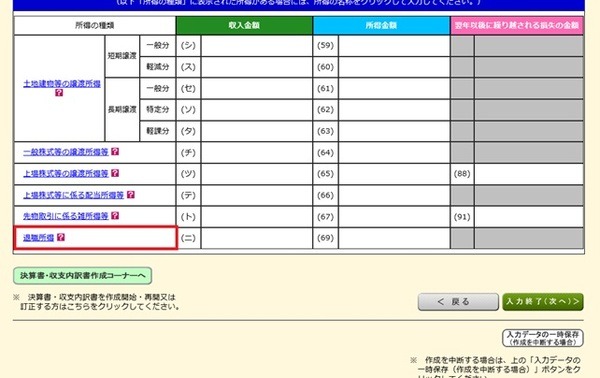This screenshot has width=600, height=378.
Task: Click the 戻る back button
Action: pos(458,302)
